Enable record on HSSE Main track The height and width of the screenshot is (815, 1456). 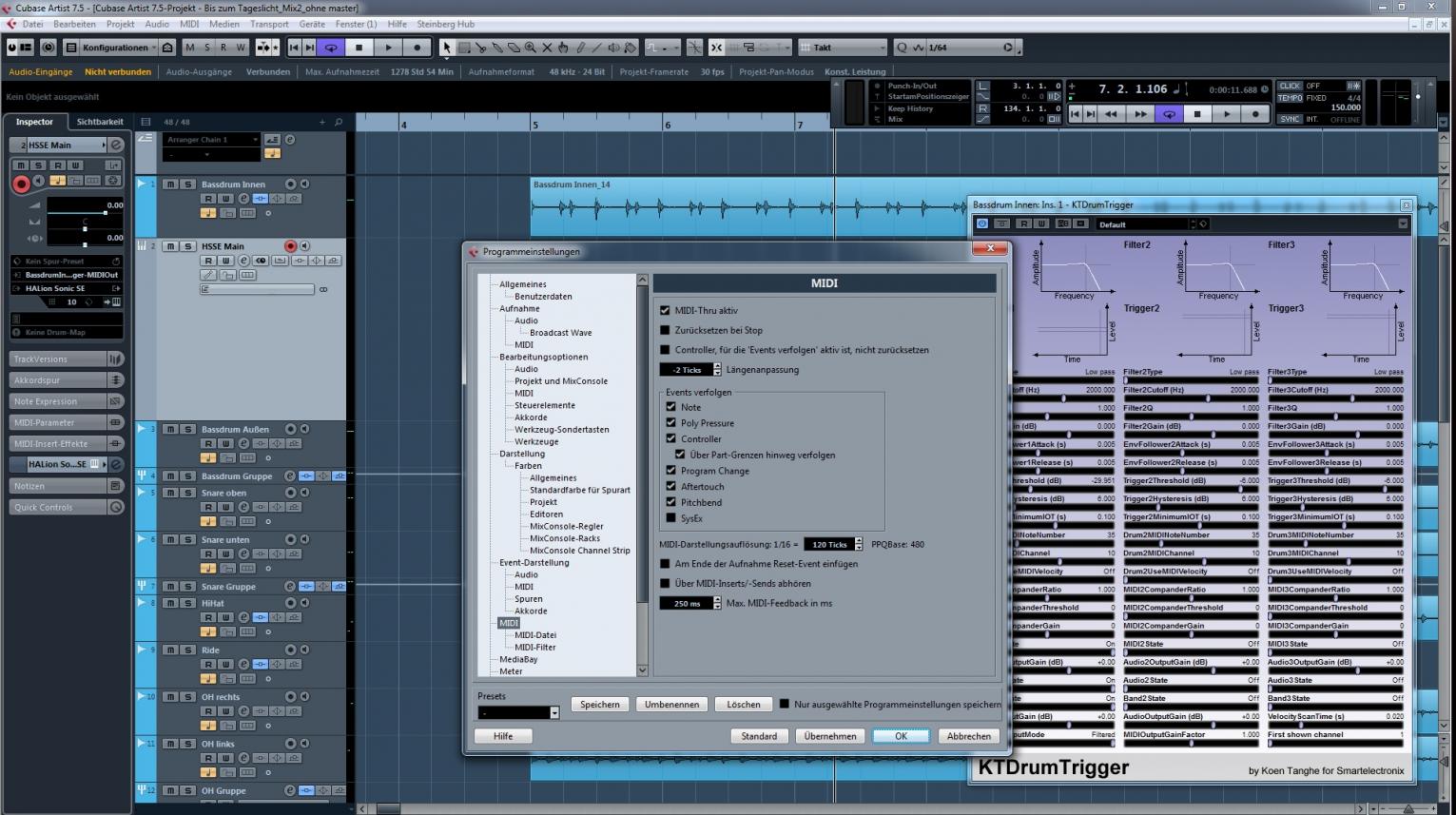click(290, 246)
